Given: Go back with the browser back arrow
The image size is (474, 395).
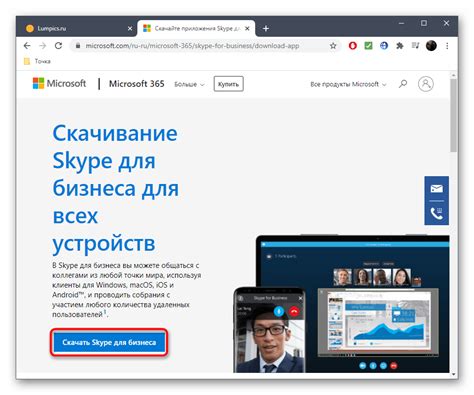Looking at the screenshot, I should 27,46.
